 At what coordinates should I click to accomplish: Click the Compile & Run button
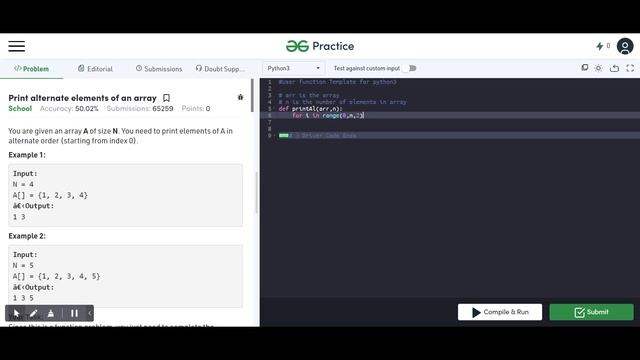click(x=500, y=312)
